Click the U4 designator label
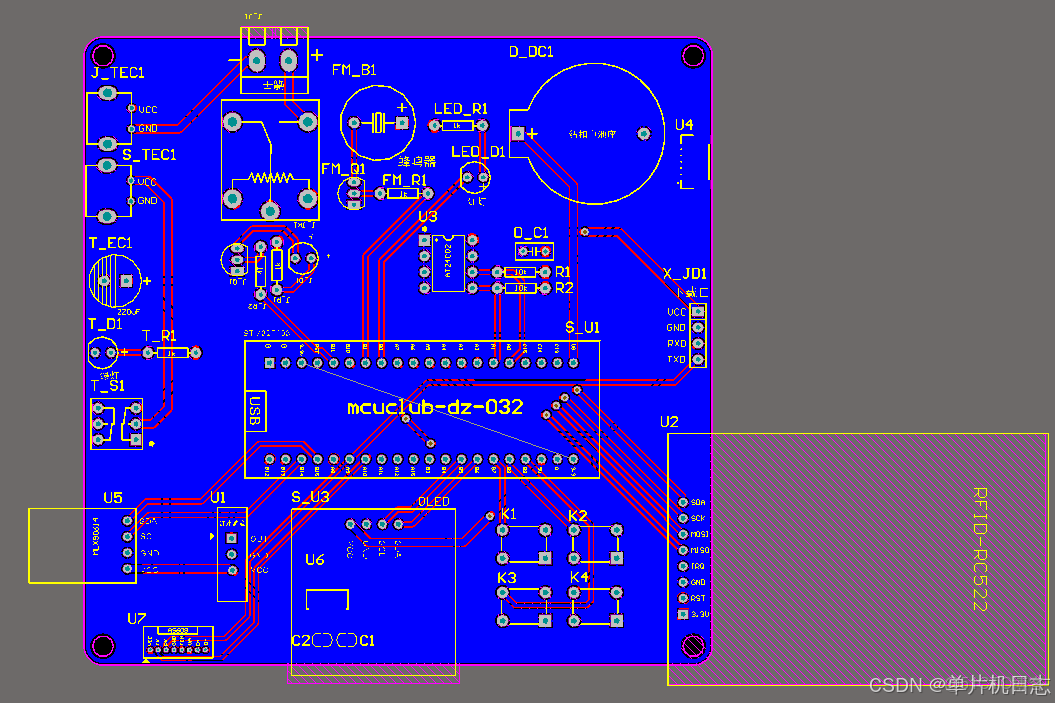This screenshot has width=1055, height=703. click(x=684, y=125)
